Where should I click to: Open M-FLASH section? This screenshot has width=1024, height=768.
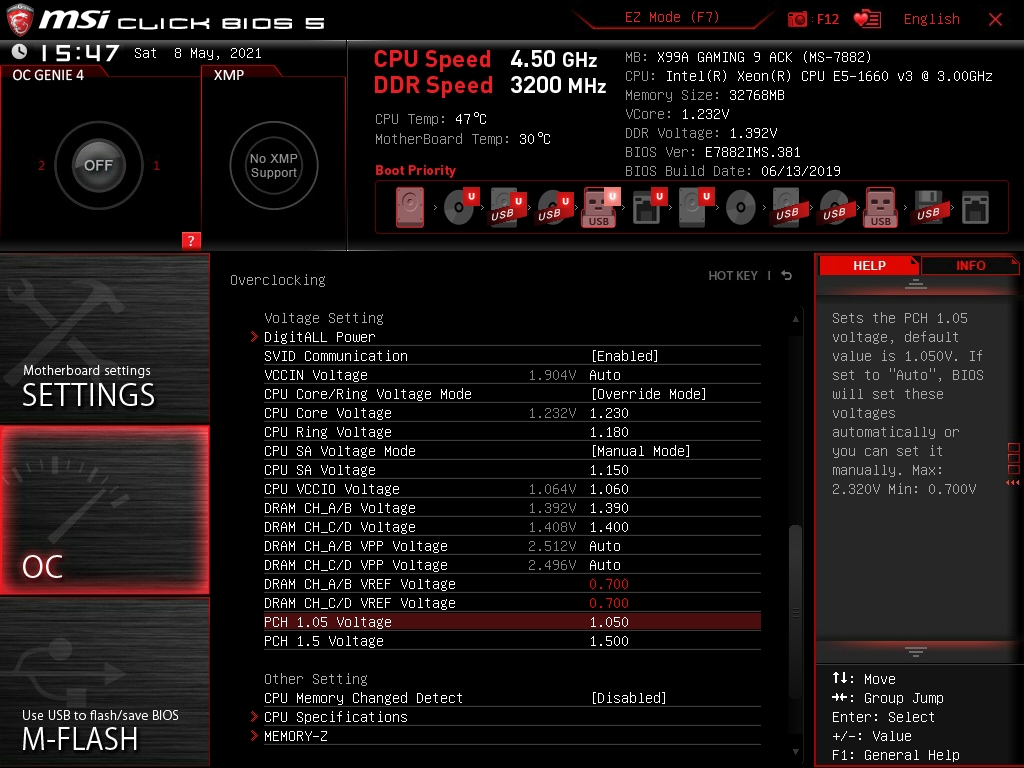click(104, 682)
